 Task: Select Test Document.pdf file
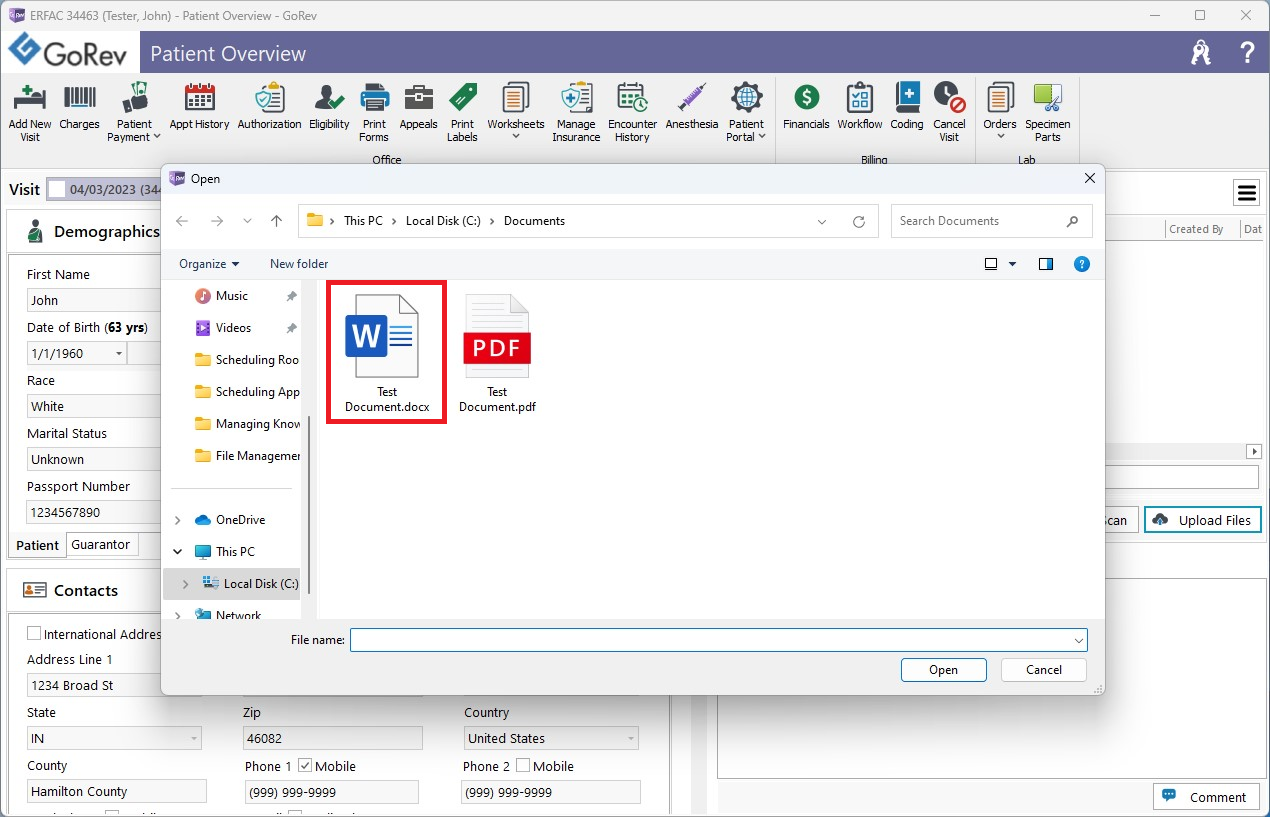[x=497, y=354]
